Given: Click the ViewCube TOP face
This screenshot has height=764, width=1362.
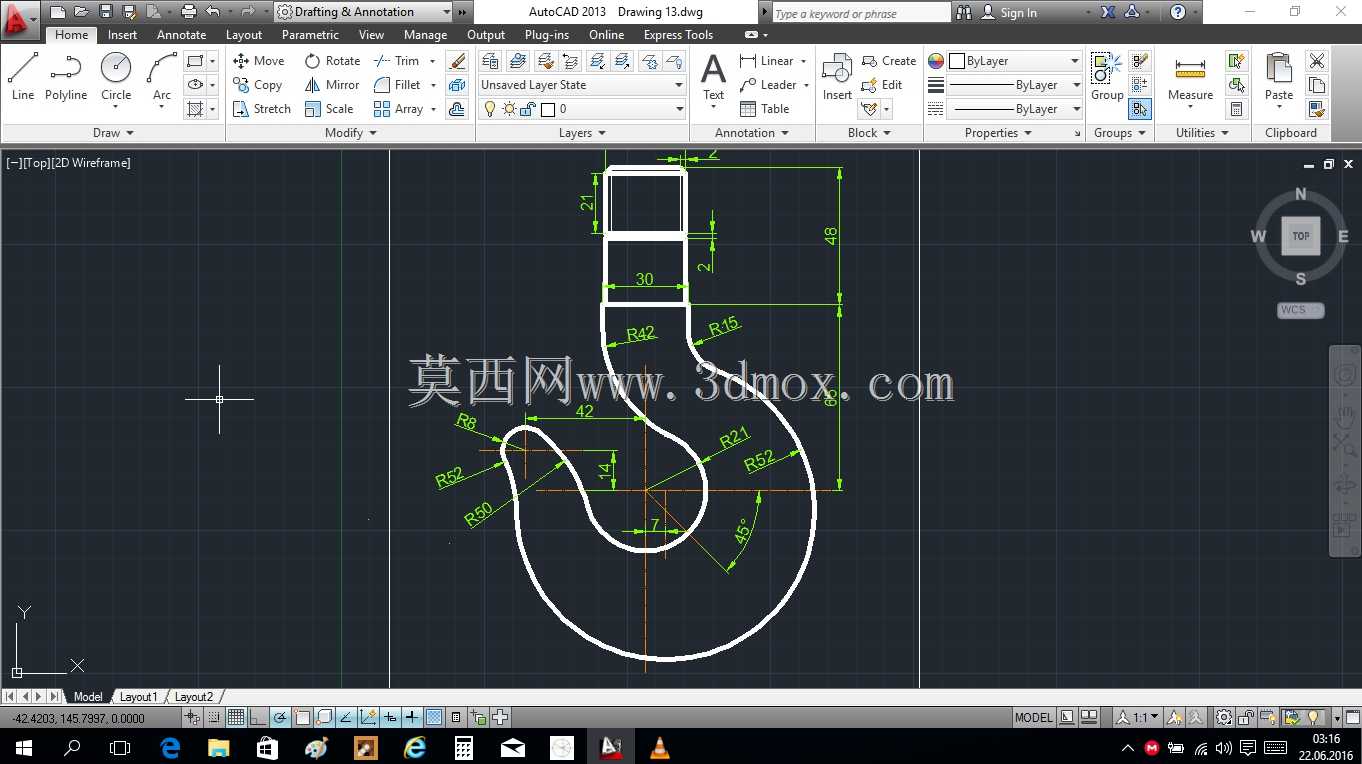Looking at the screenshot, I should [1301, 237].
